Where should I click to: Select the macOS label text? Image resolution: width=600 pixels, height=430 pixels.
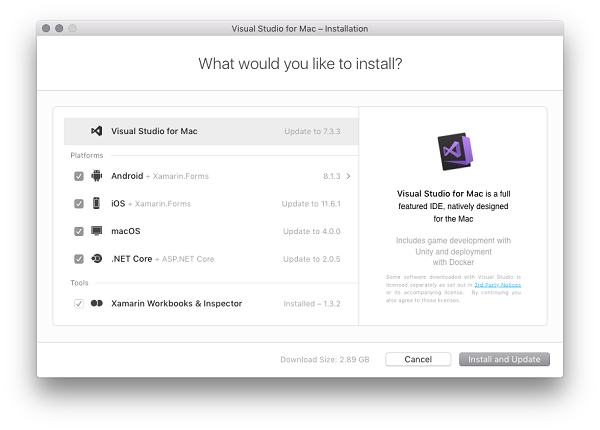click(126, 231)
